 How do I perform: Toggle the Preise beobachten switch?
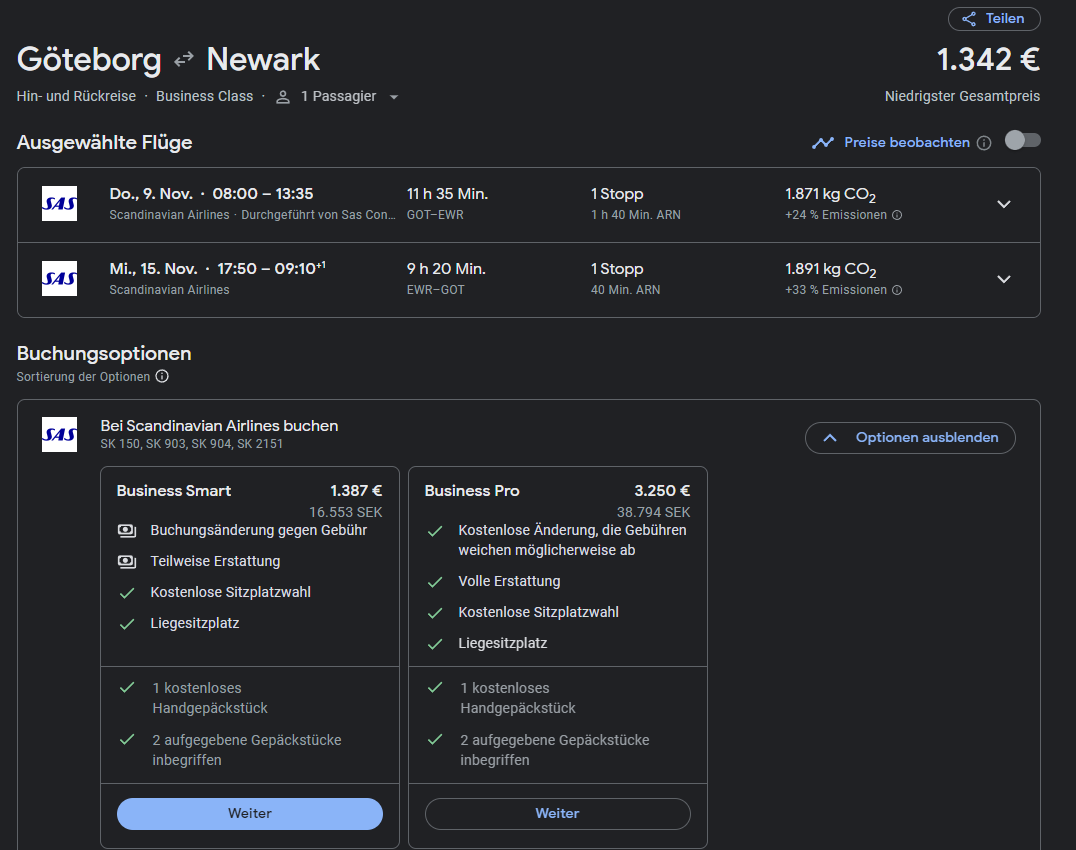click(x=1022, y=141)
